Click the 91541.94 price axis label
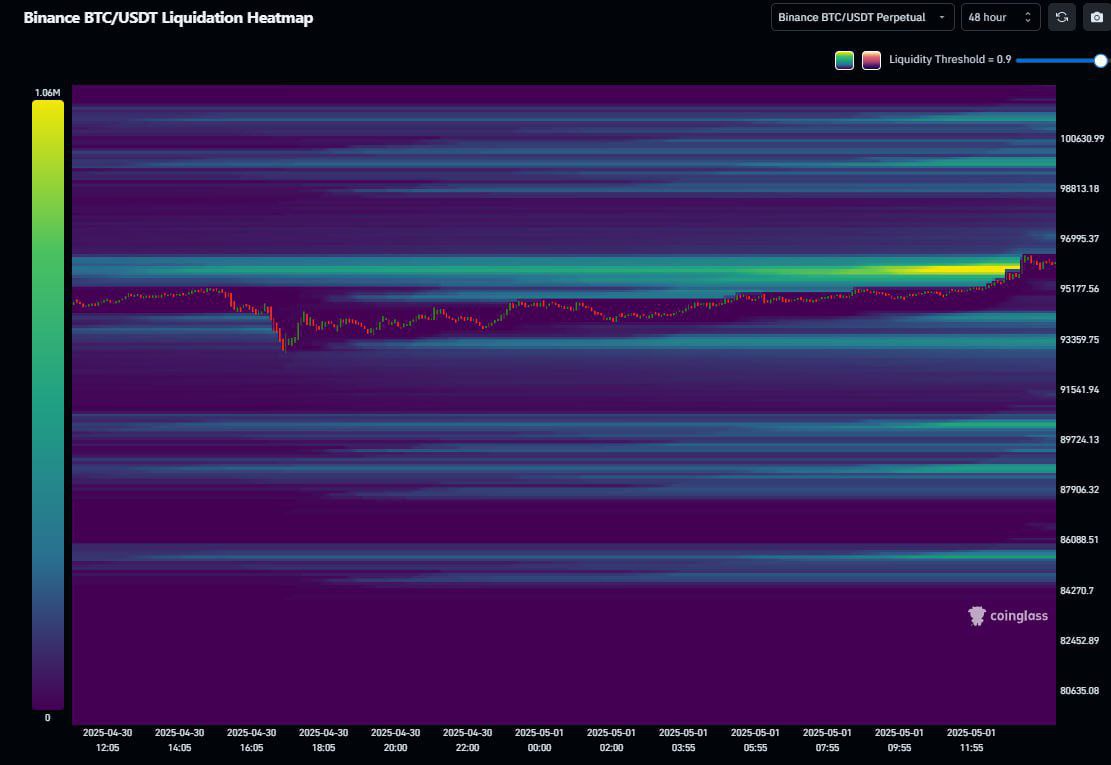This screenshot has width=1111, height=765. pos(1079,390)
